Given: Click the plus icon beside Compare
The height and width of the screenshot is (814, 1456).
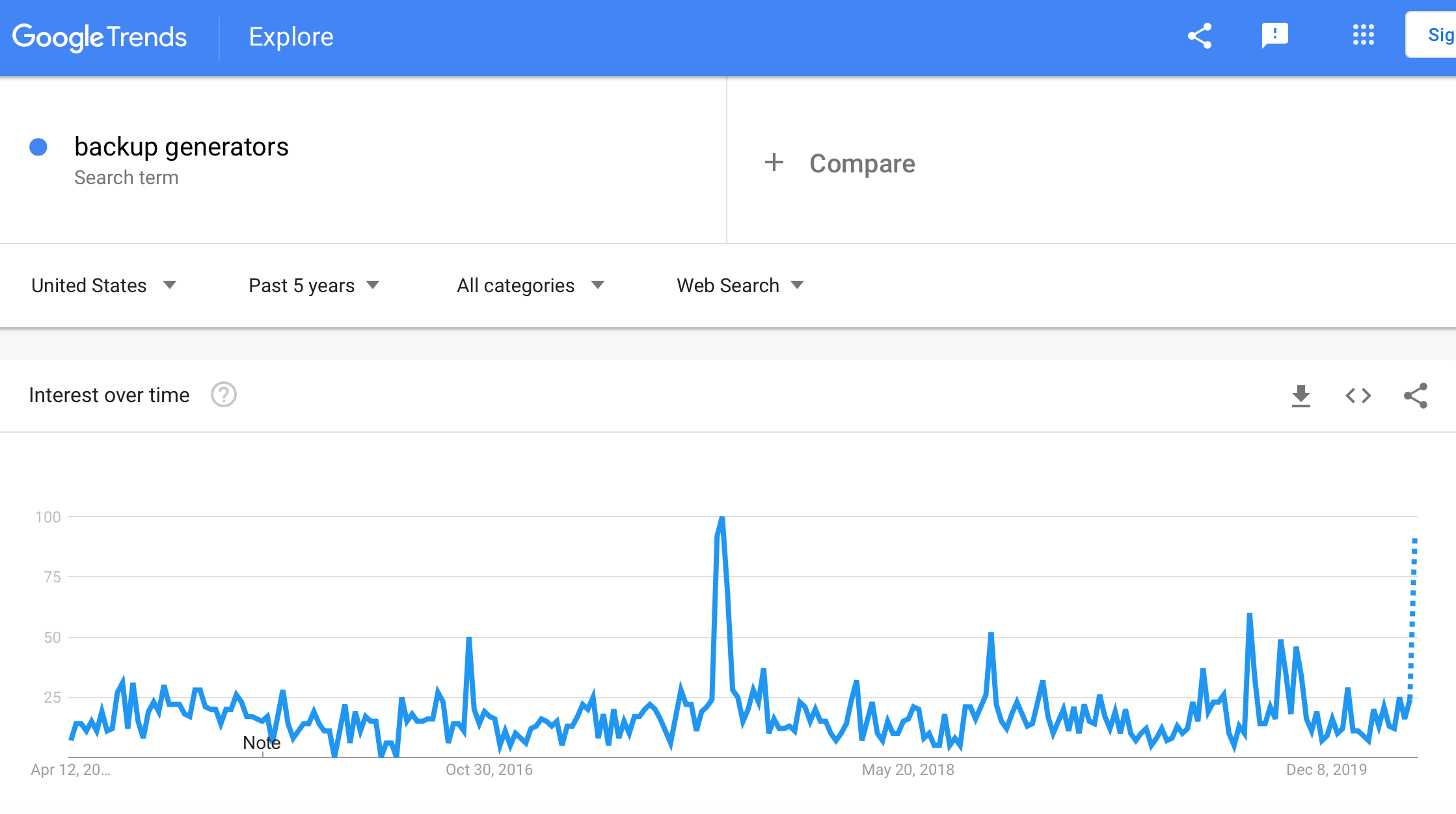Looking at the screenshot, I should click(x=774, y=163).
